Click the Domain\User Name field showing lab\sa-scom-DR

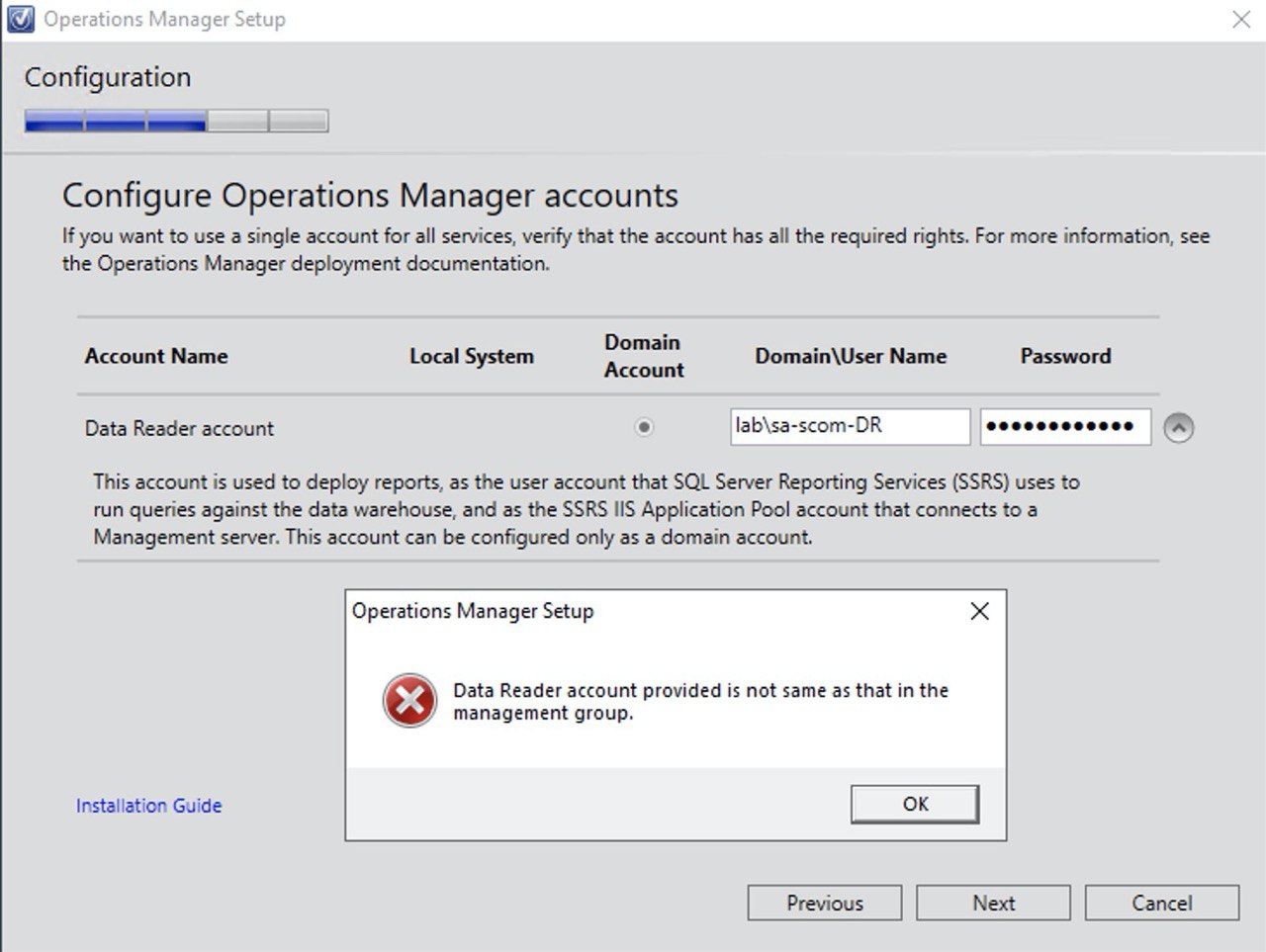(x=850, y=426)
